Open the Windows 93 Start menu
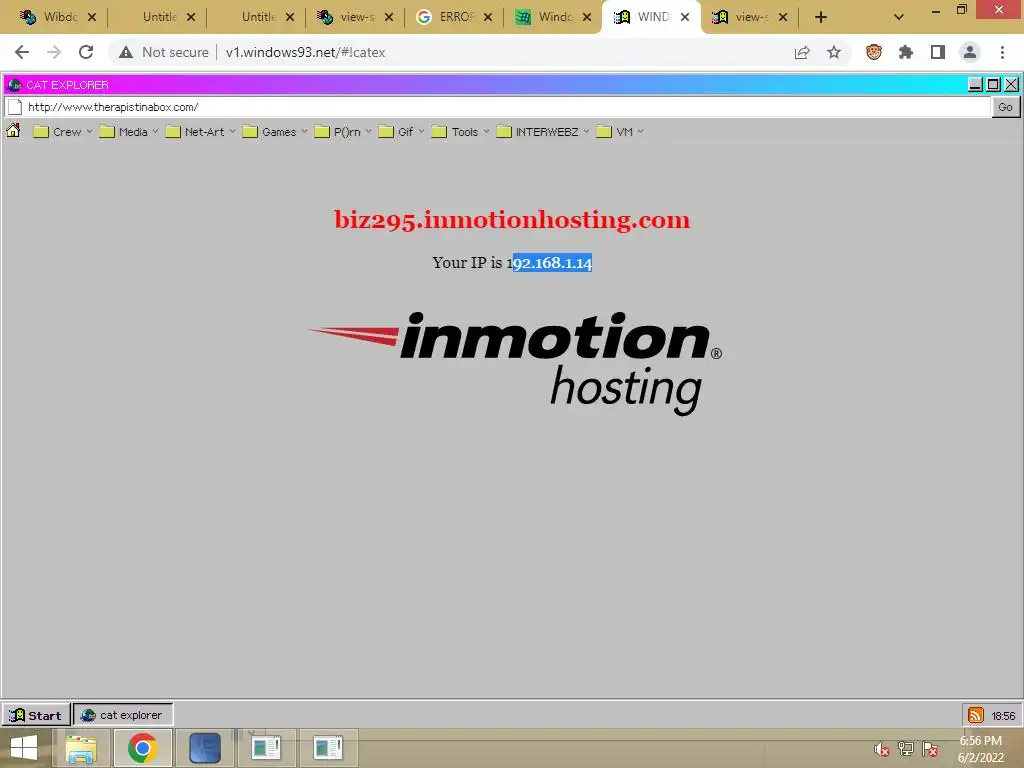 [x=36, y=715]
